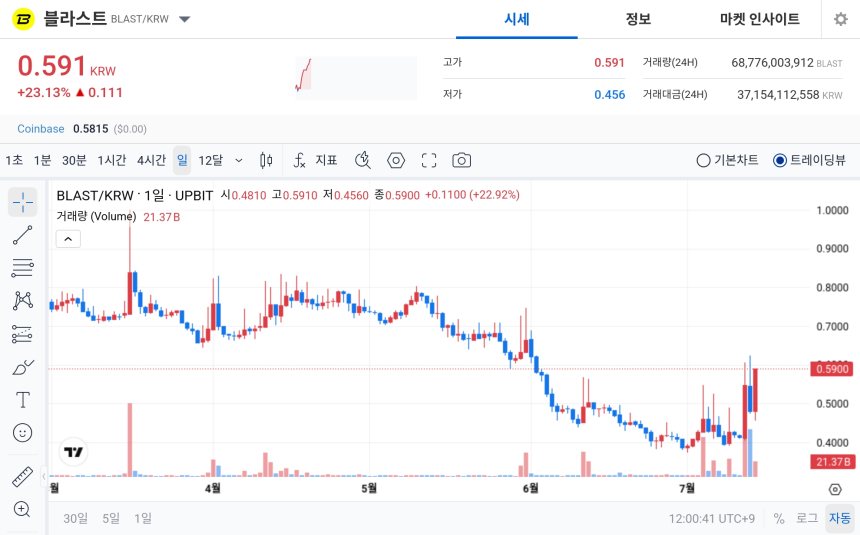Take a chart snapshot with camera icon
Screen dimensions: 860x535
[x=461, y=160]
